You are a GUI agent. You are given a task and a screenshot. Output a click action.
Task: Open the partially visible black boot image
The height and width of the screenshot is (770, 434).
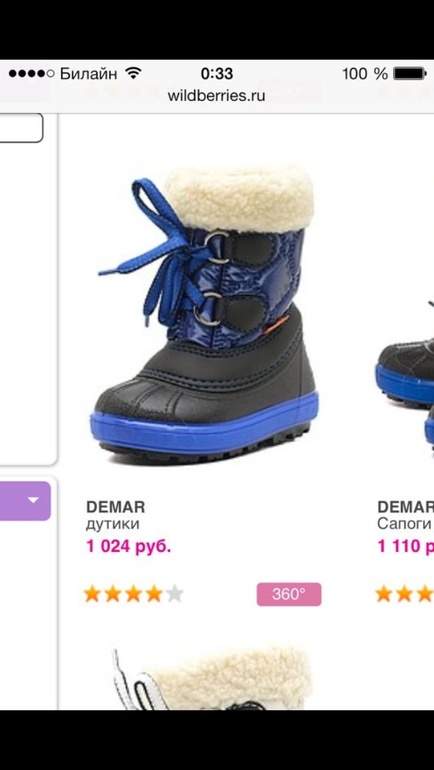tap(406, 373)
